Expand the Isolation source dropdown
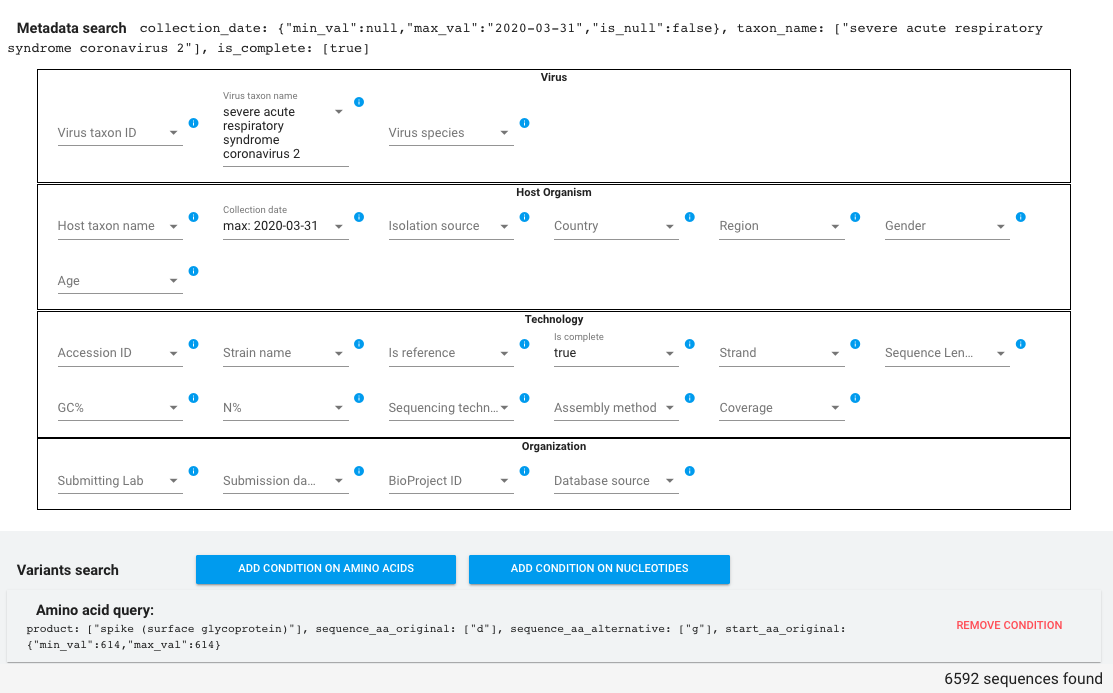Viewport: 1113px width, 693px height. (451, 226)
